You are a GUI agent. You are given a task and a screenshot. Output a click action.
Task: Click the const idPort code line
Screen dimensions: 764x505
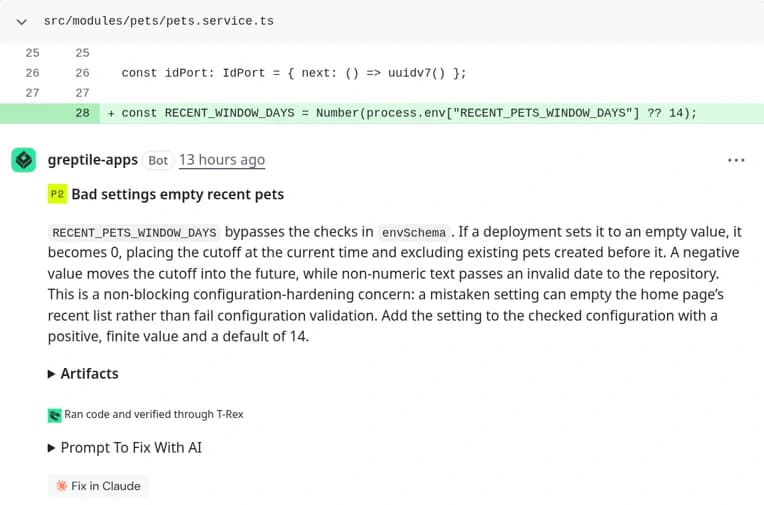tap(294, 73)
